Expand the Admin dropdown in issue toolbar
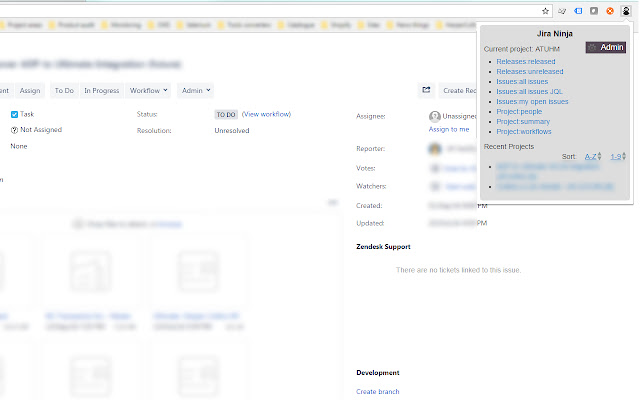 coord(196,90)
